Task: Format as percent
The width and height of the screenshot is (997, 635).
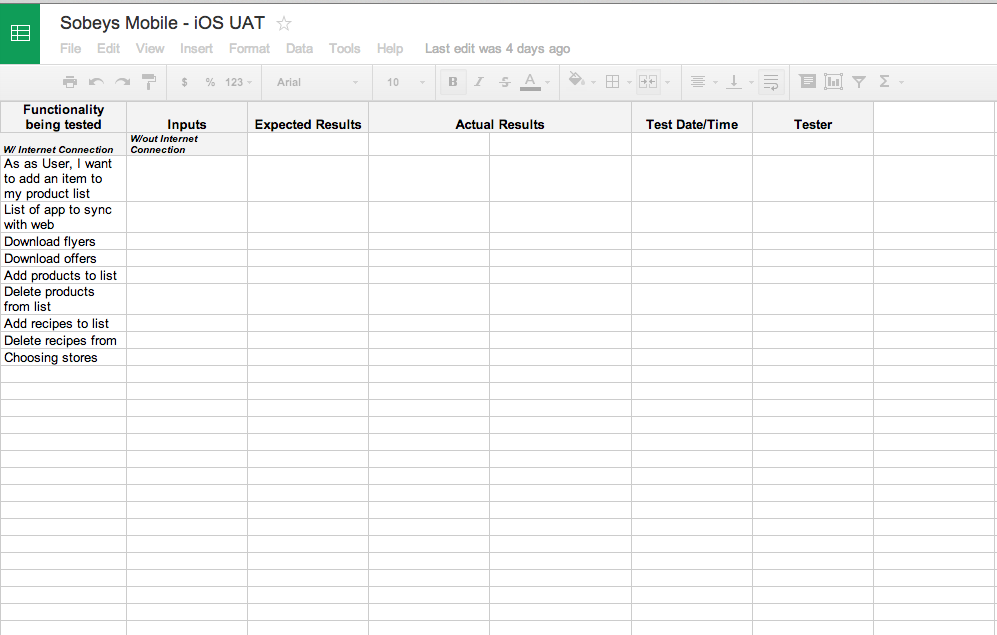Action: (210, 82)
